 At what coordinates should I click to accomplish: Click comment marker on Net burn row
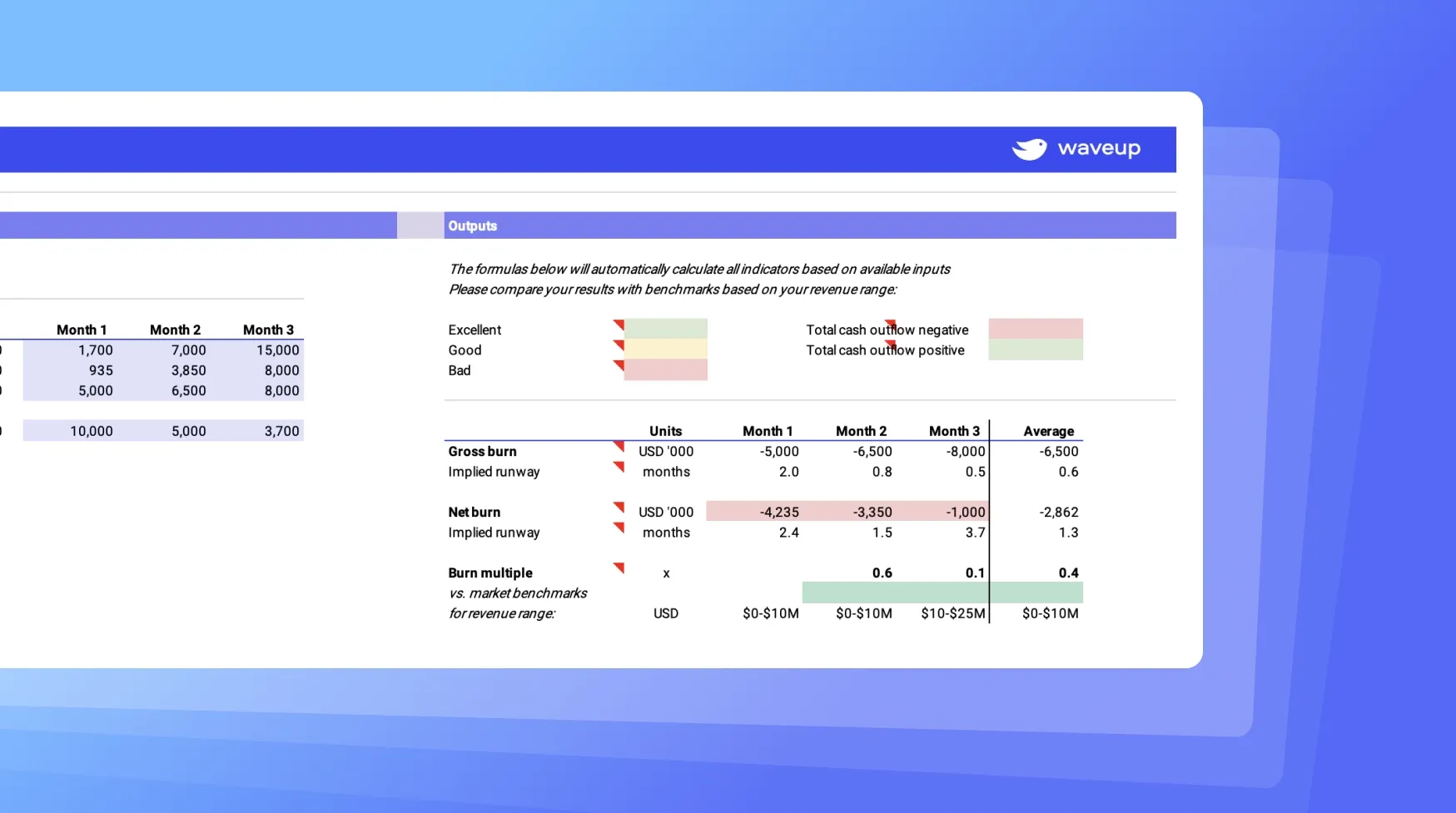pos(619,507)
